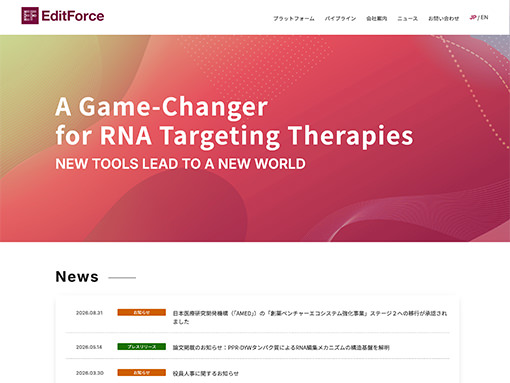Switch the site language to EN
The height and width of the screenshot is (383, 510).
click(484, 18)
